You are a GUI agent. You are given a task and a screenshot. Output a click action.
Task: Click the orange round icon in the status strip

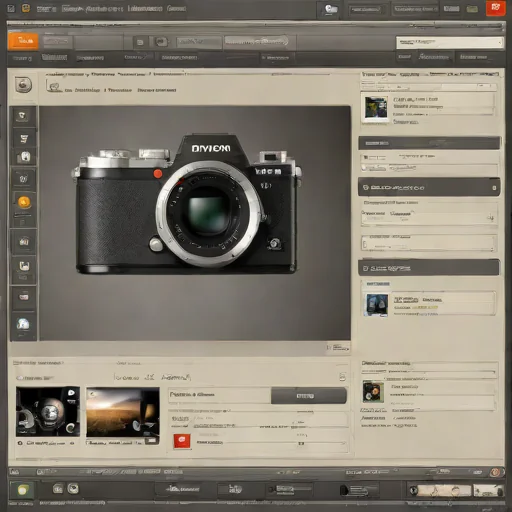click(495, 472)
